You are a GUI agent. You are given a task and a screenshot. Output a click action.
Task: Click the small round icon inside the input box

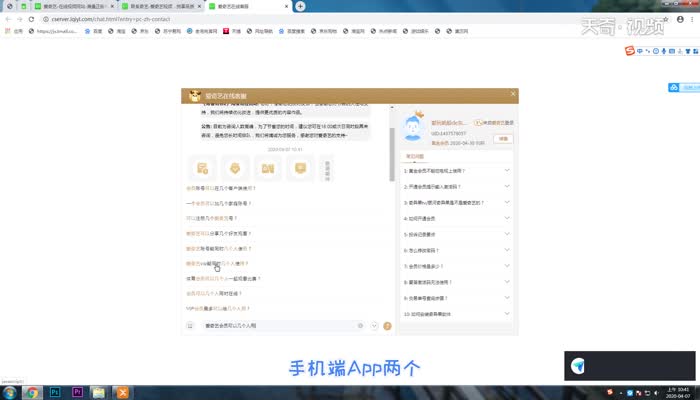[x=360, y=326]
